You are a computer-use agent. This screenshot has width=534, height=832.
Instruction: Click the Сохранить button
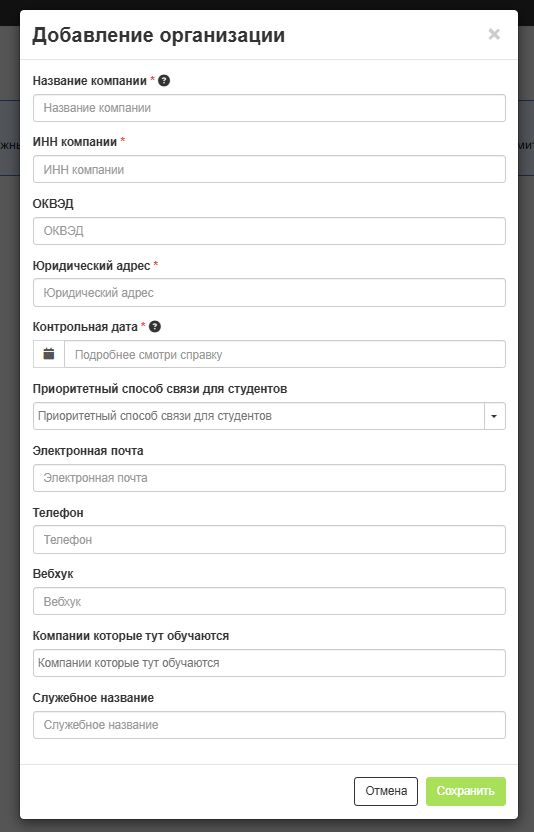[466, 791]
